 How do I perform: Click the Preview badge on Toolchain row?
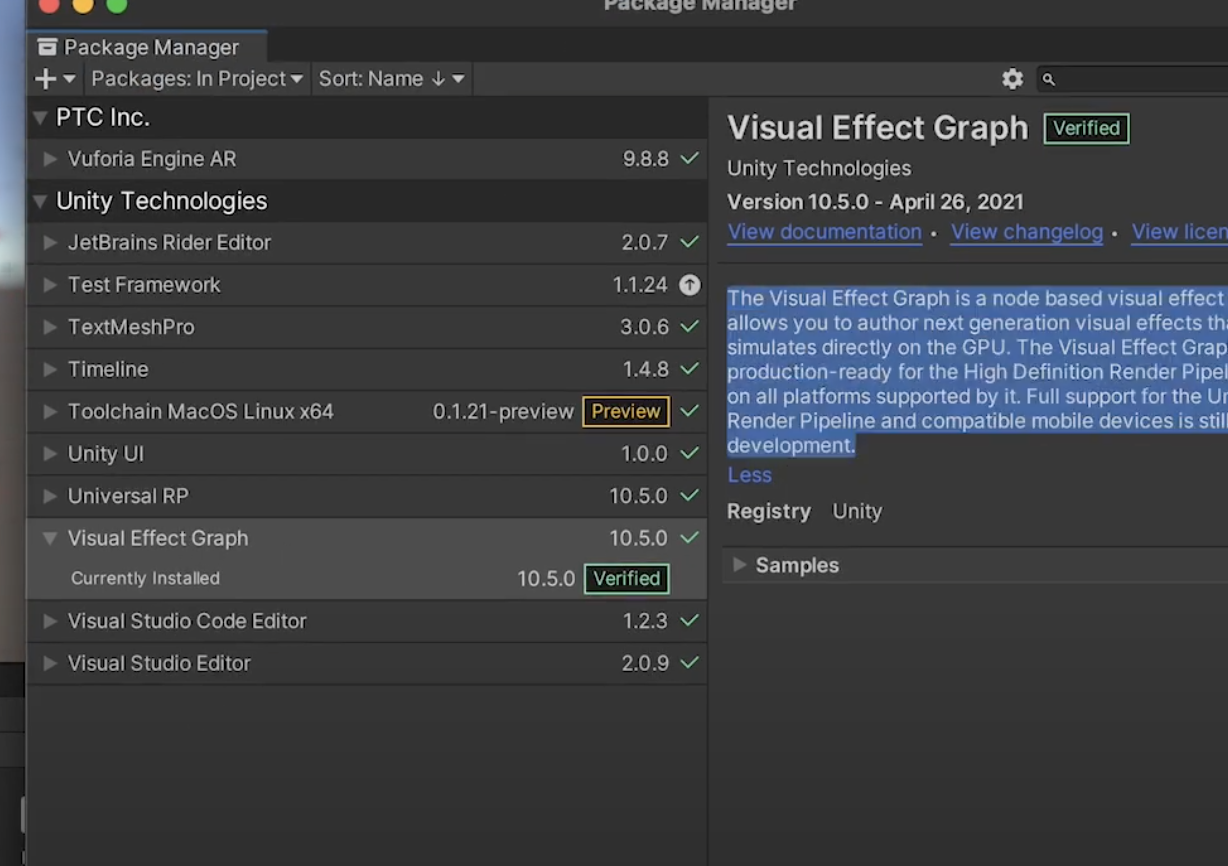pyautogui.click(x=626, y=411)
